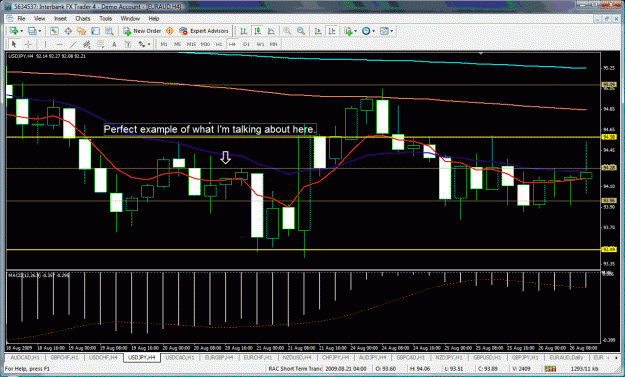The image size is (625, 377).
Task: Switch to the D1 daily timeframe
Action: [246, 44]
